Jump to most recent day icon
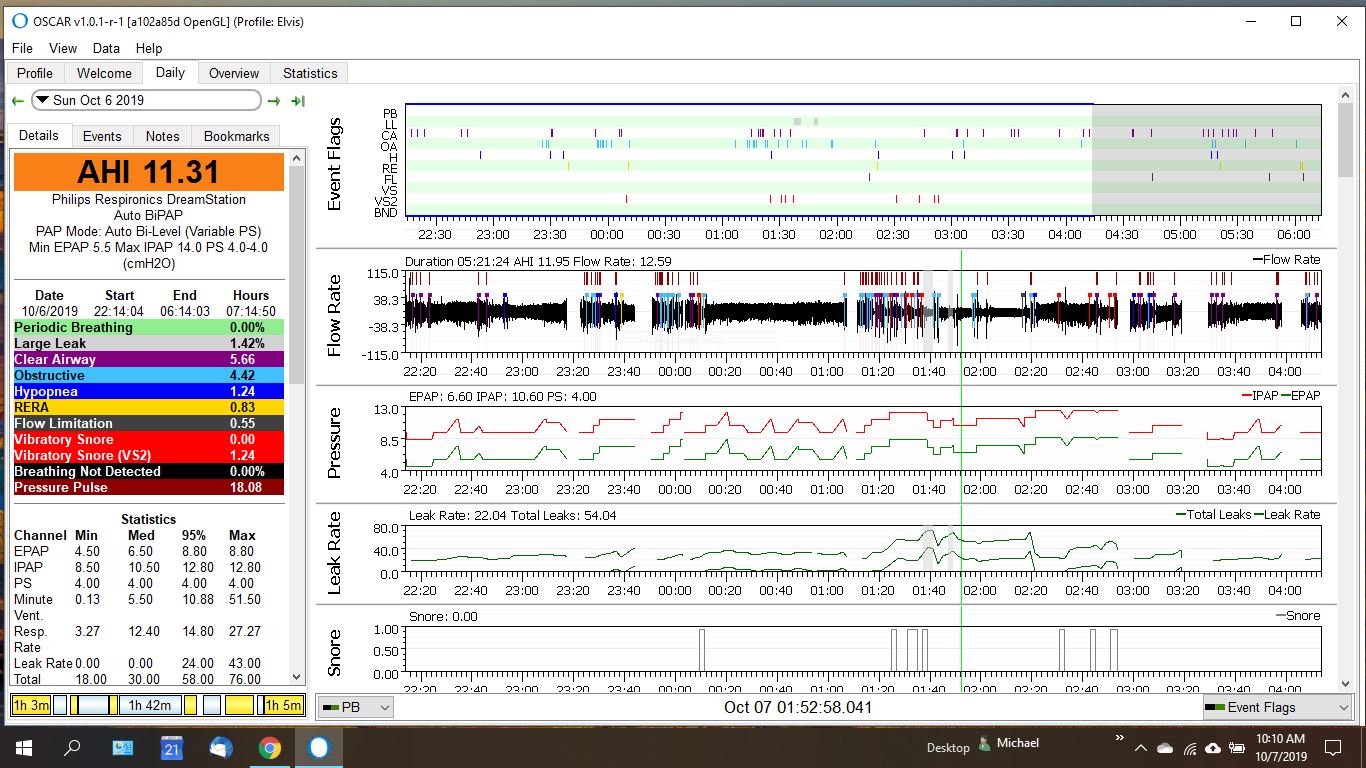 click(x=297, y=101)
